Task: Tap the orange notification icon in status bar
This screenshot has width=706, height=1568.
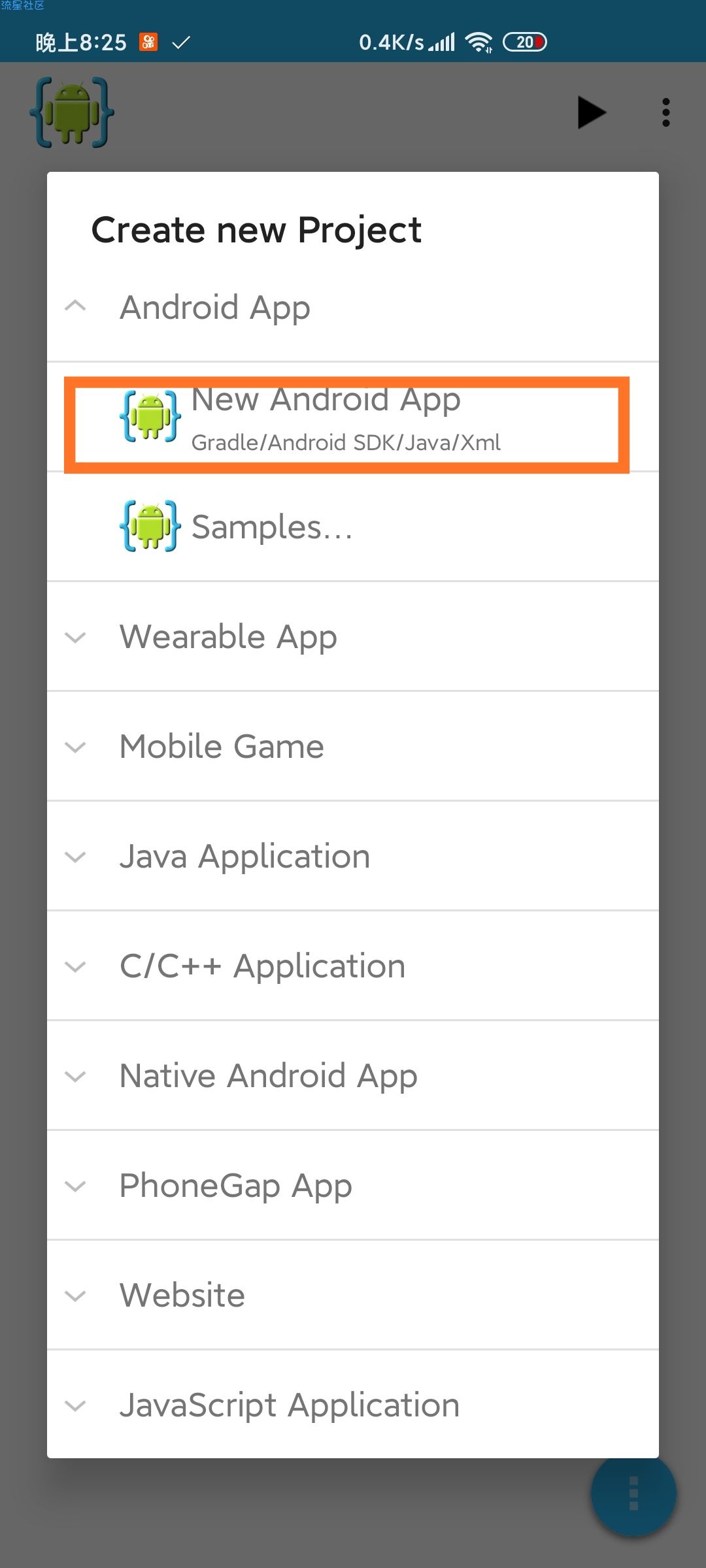Action: click(148, 42)
